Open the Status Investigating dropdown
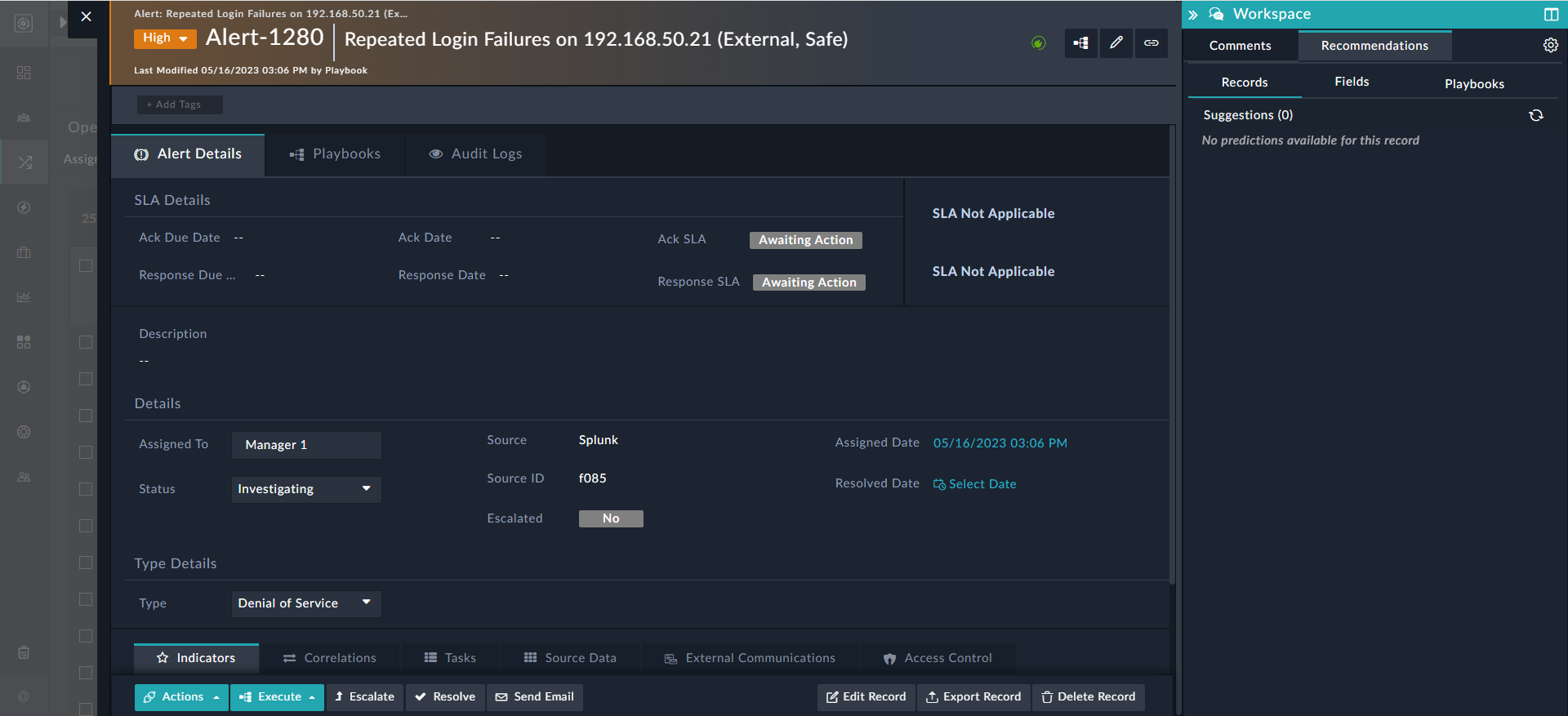 click(306, 489)
